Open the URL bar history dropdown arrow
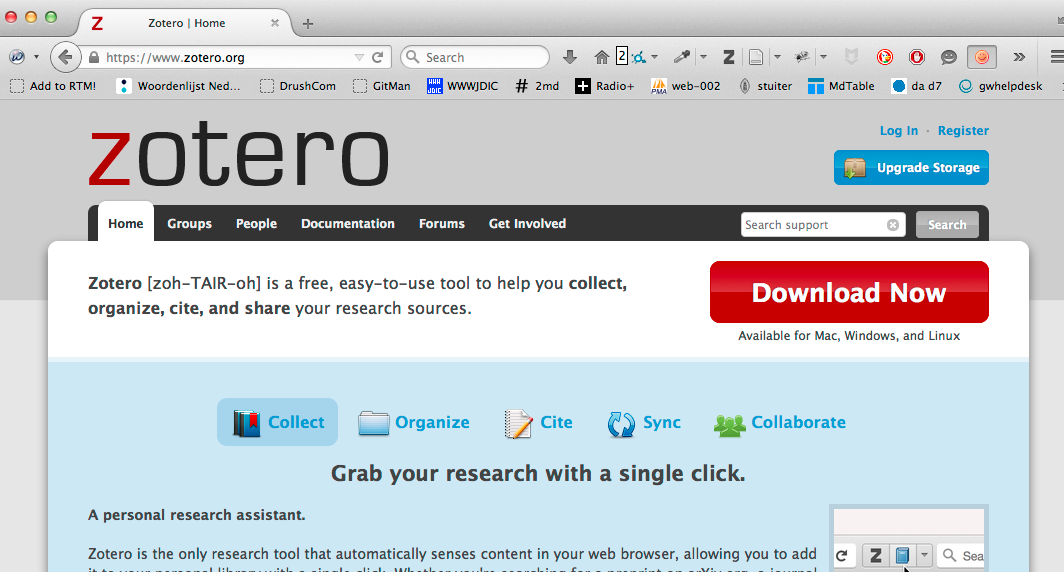Viewport: 1064px width, 572px height. pos(359,57)
